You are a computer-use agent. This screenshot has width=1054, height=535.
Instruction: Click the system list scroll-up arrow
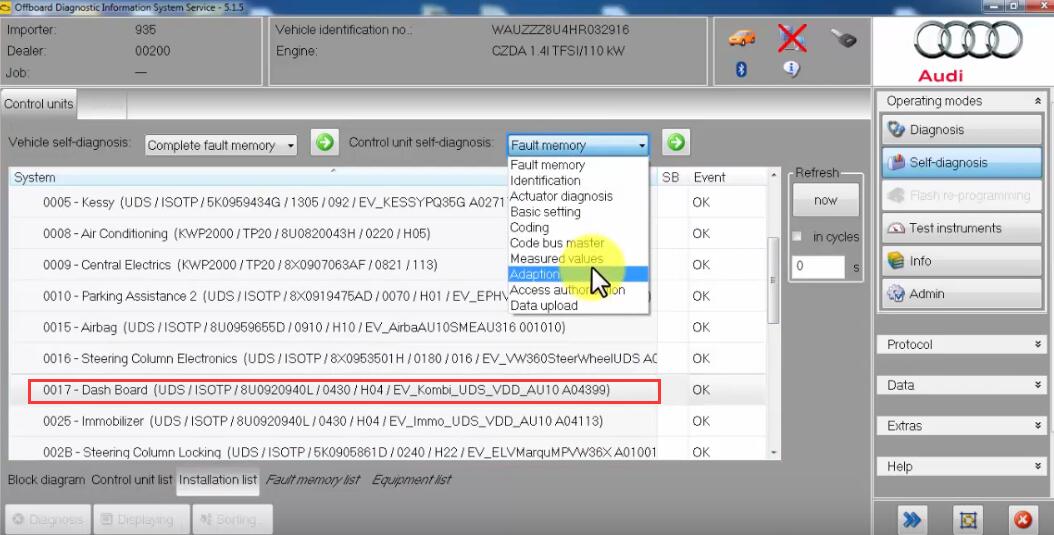(774, 175)
